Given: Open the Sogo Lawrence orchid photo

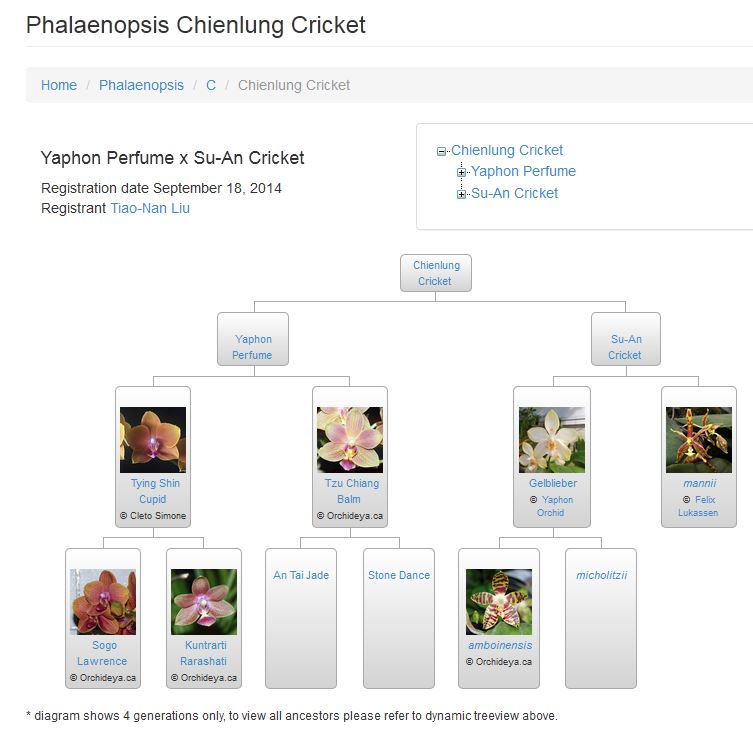Looking at the screenshot, I should [x=103, y=602].
